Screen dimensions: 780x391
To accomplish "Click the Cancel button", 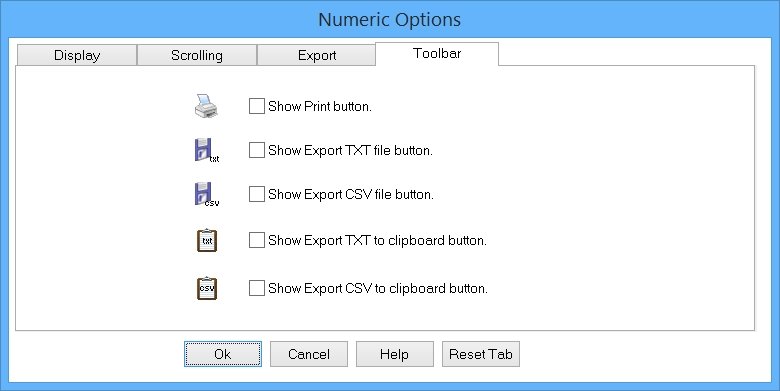I will (x=309, y=354).
